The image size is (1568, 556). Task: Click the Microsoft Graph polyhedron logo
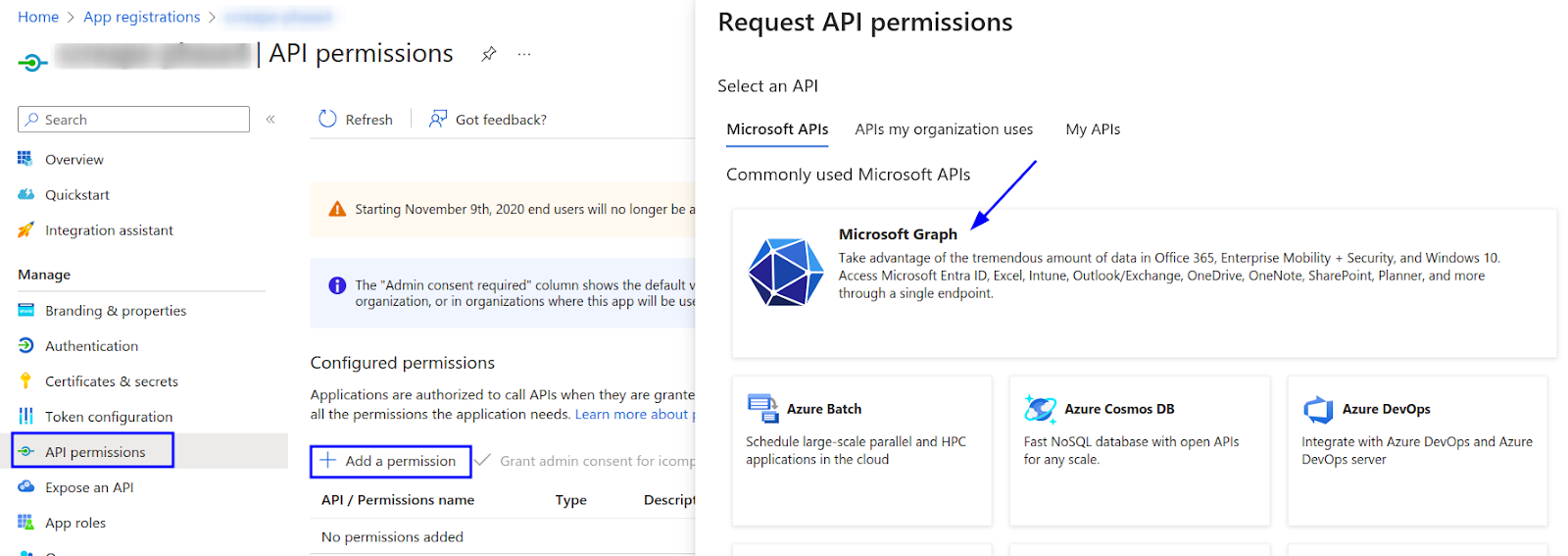786,272
